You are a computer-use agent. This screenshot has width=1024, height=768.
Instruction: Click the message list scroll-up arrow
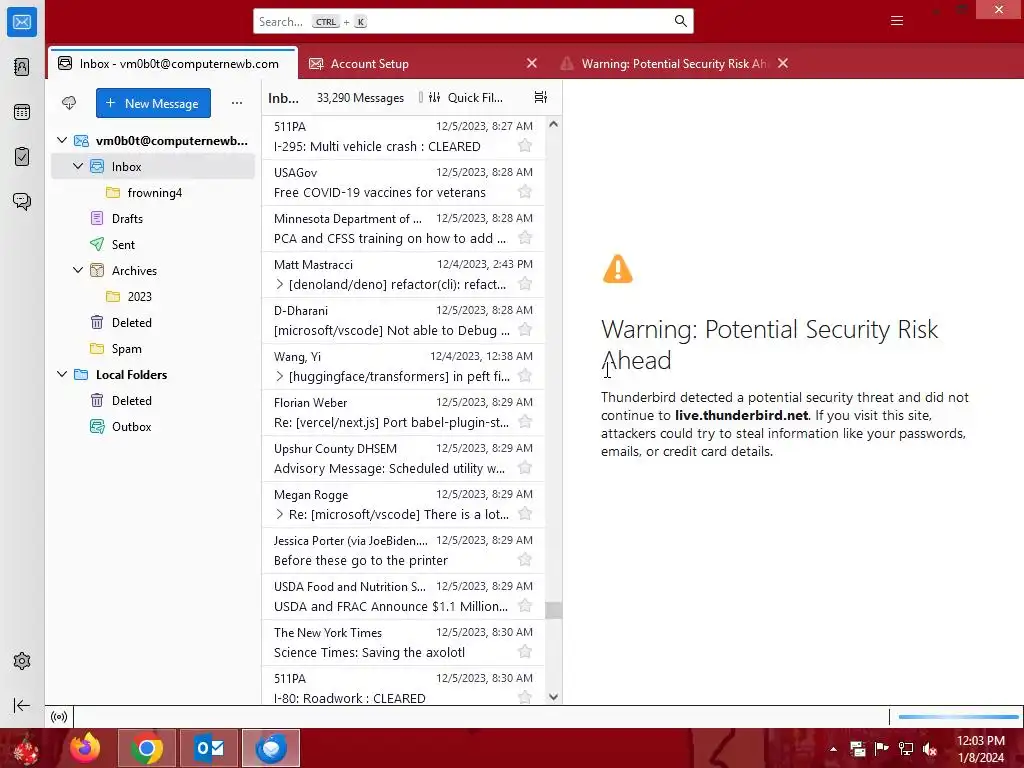tap(553, 124)
